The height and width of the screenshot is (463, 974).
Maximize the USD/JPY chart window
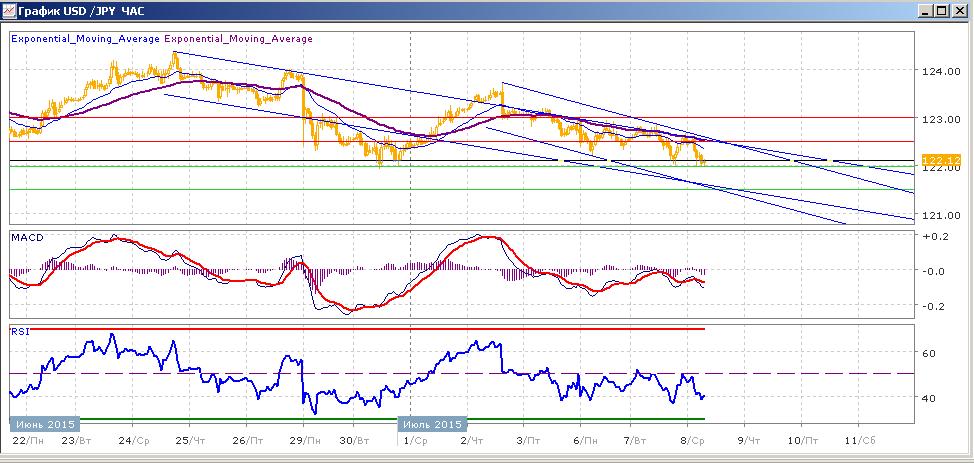[942, 11]
